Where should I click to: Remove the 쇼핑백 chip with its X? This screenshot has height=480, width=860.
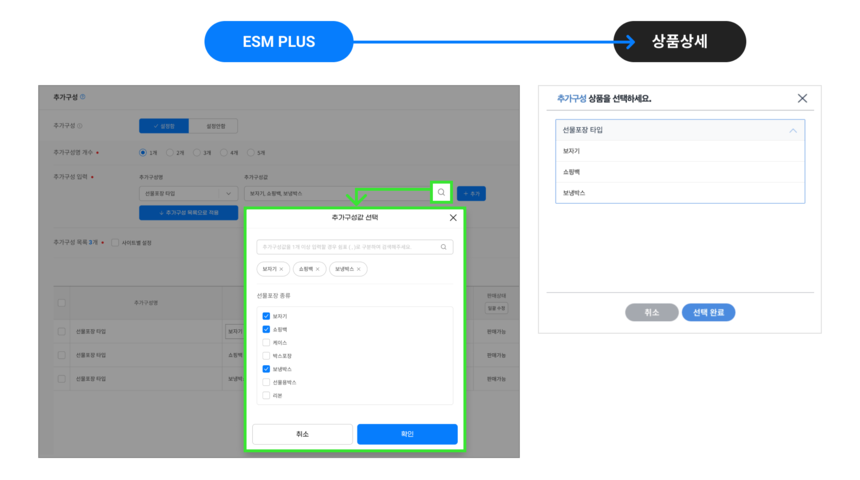[318, 269]
